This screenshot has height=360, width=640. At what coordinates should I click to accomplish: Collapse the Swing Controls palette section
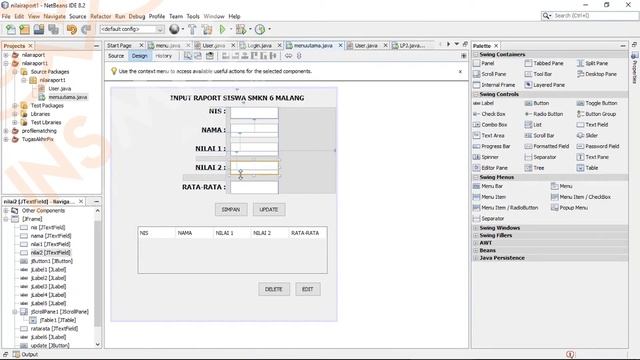476,94
